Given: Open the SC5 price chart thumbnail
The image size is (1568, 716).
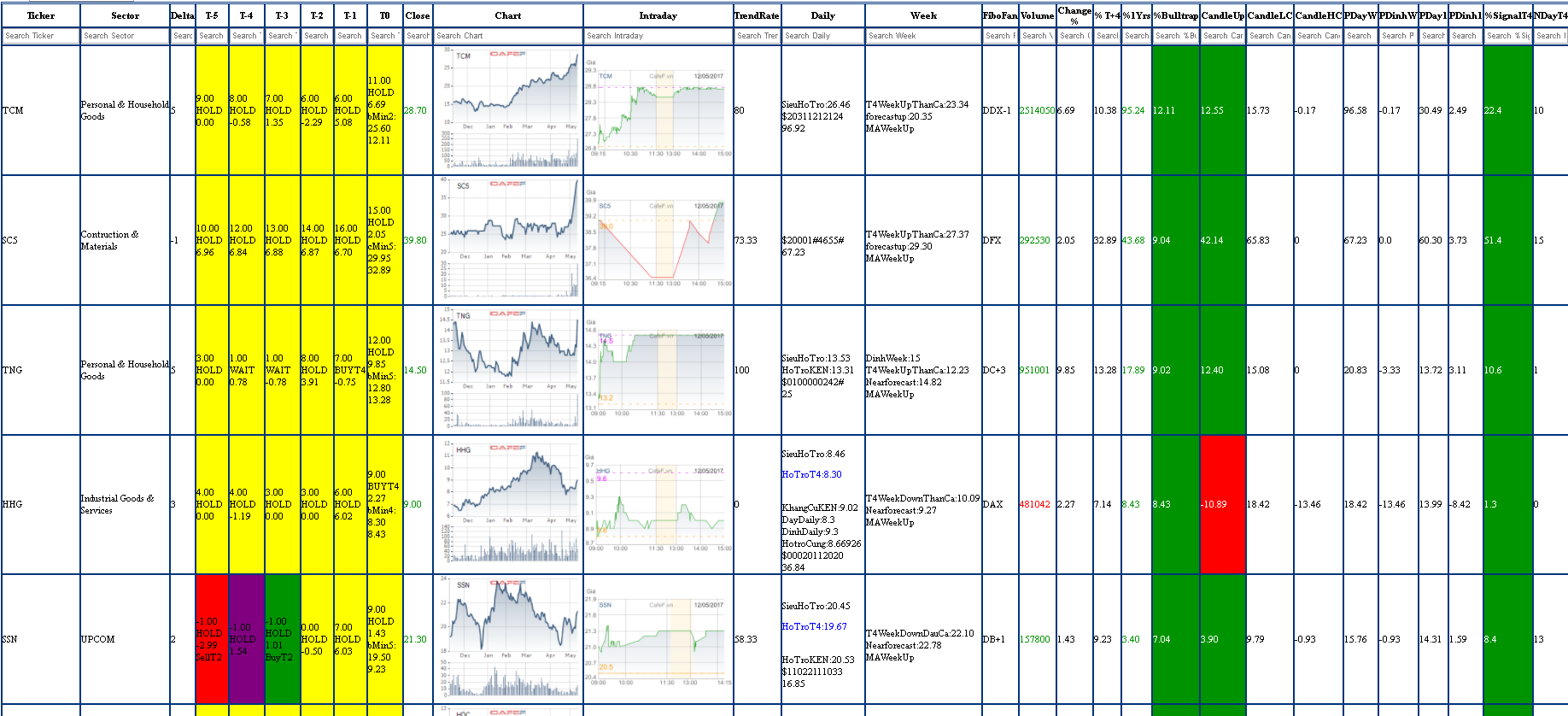Looking at the screenshot, I should coord(508,239).
